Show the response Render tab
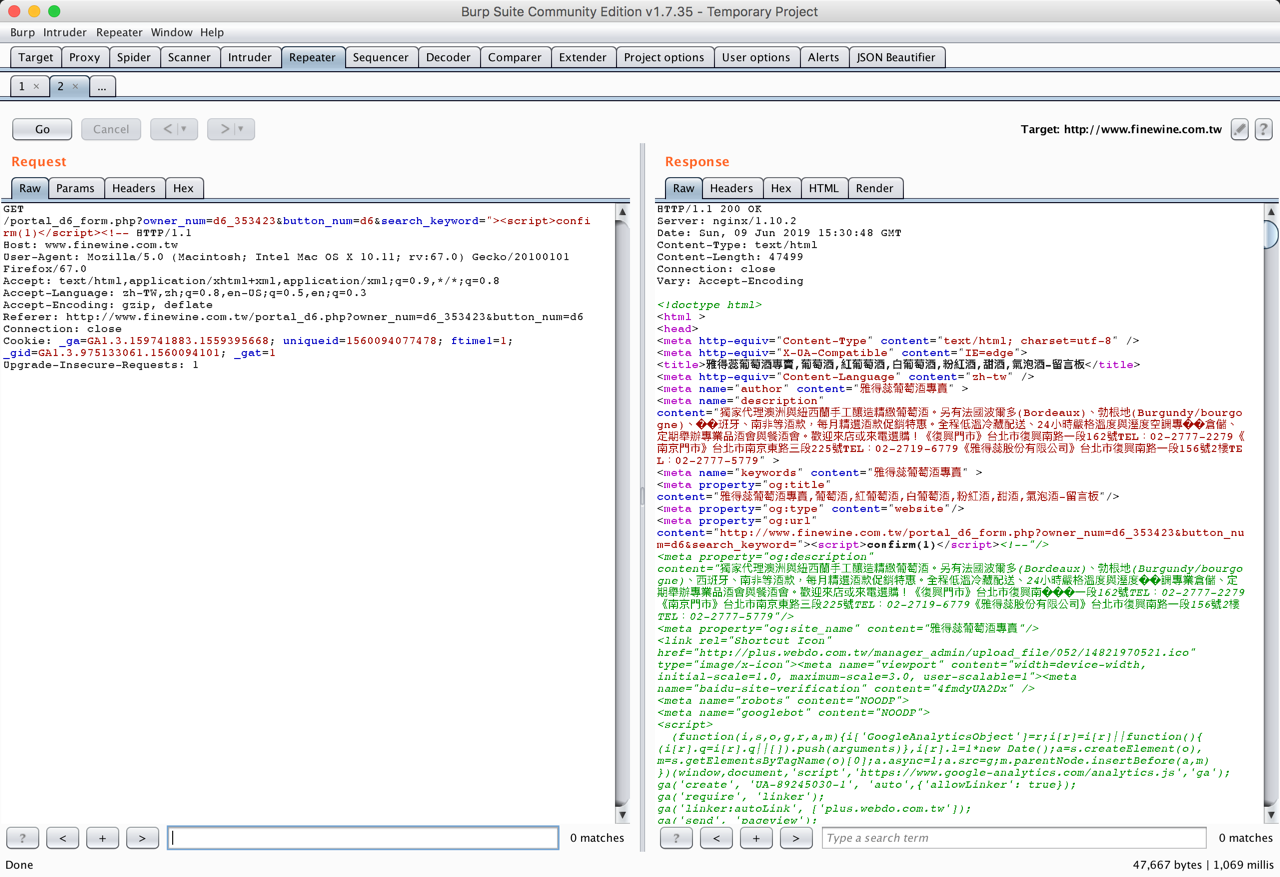Viewport: 1280px width, 877px height. [875, 188]
